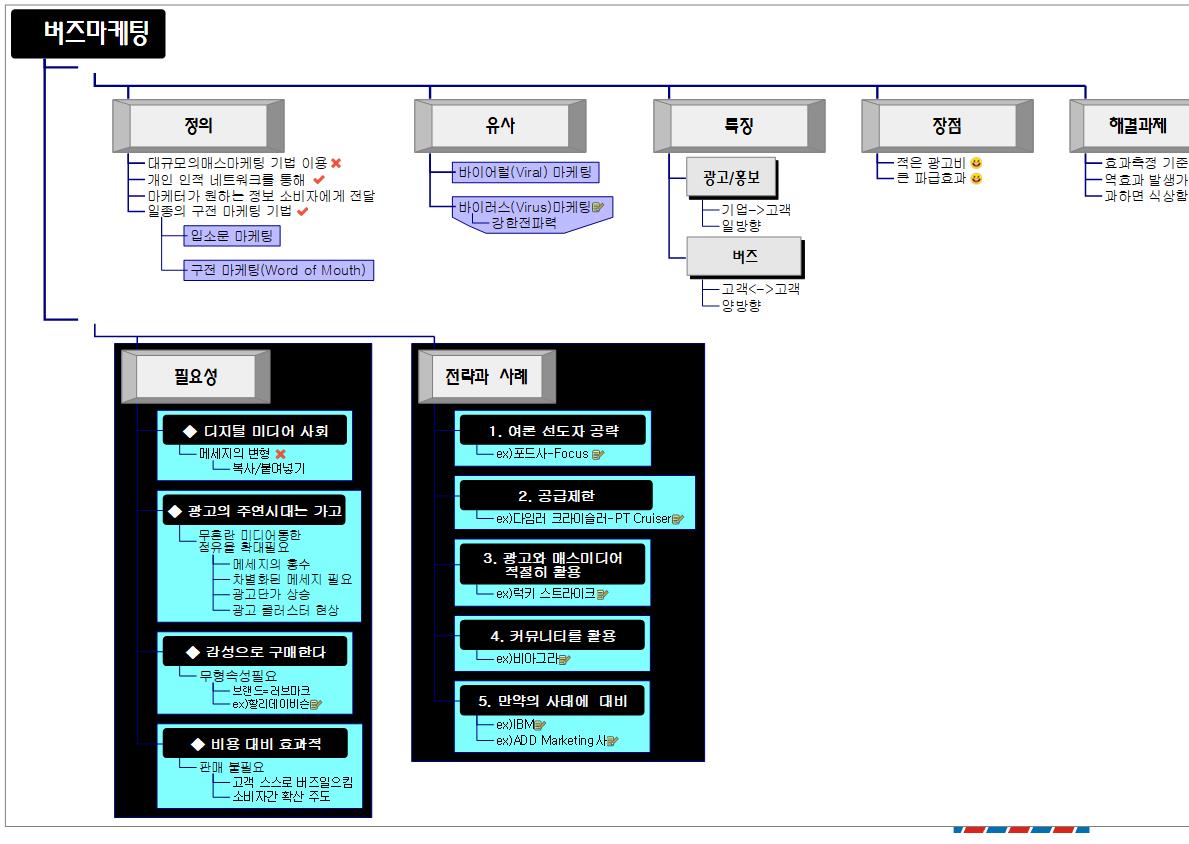
Task: Open the note icon next to ex)IBM
Action: click(x=540, y=725)
